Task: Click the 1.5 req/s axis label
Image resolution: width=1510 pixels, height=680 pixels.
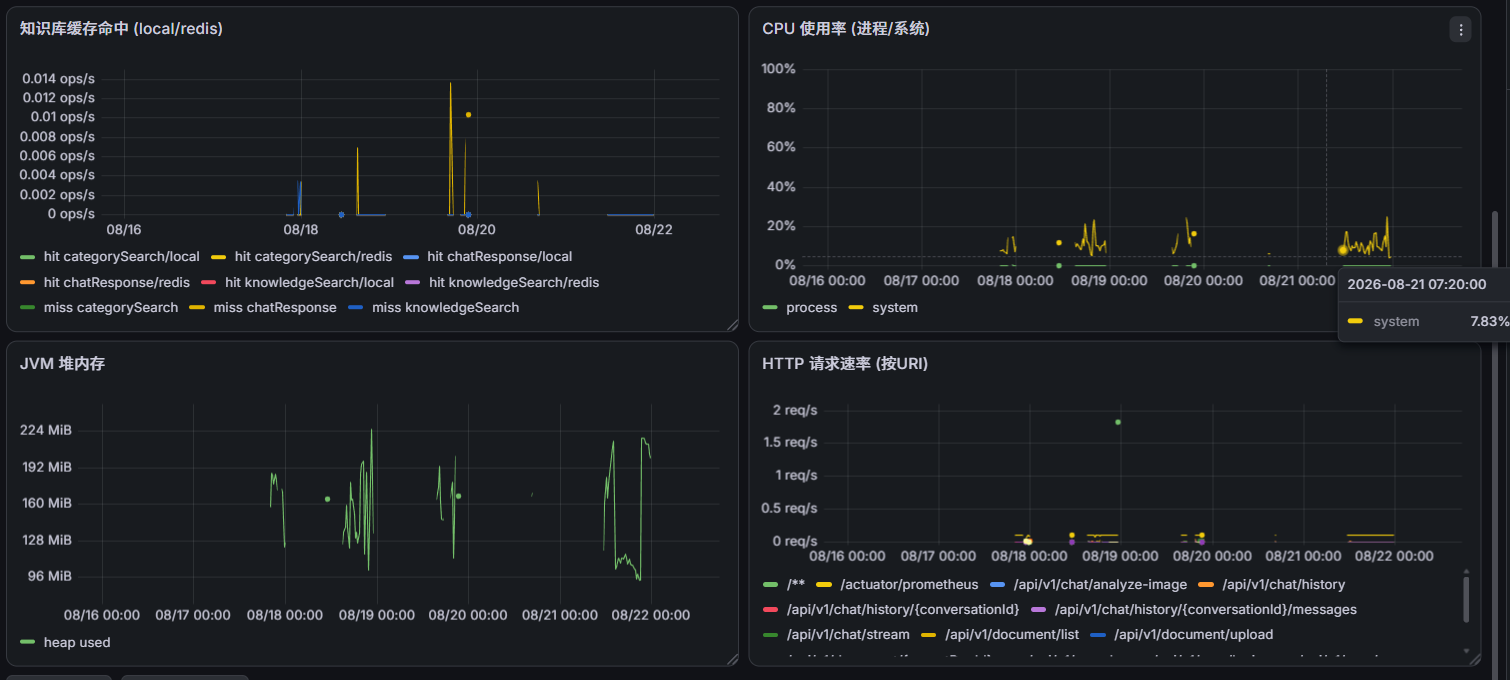Action: coord(790,443)
